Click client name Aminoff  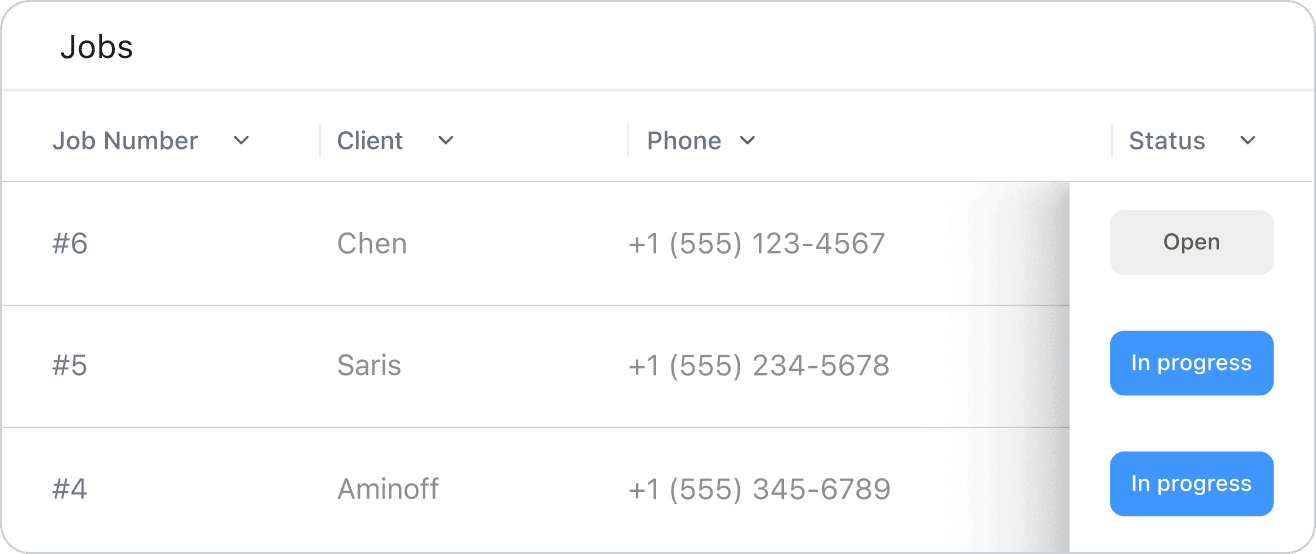coord(388,490)
